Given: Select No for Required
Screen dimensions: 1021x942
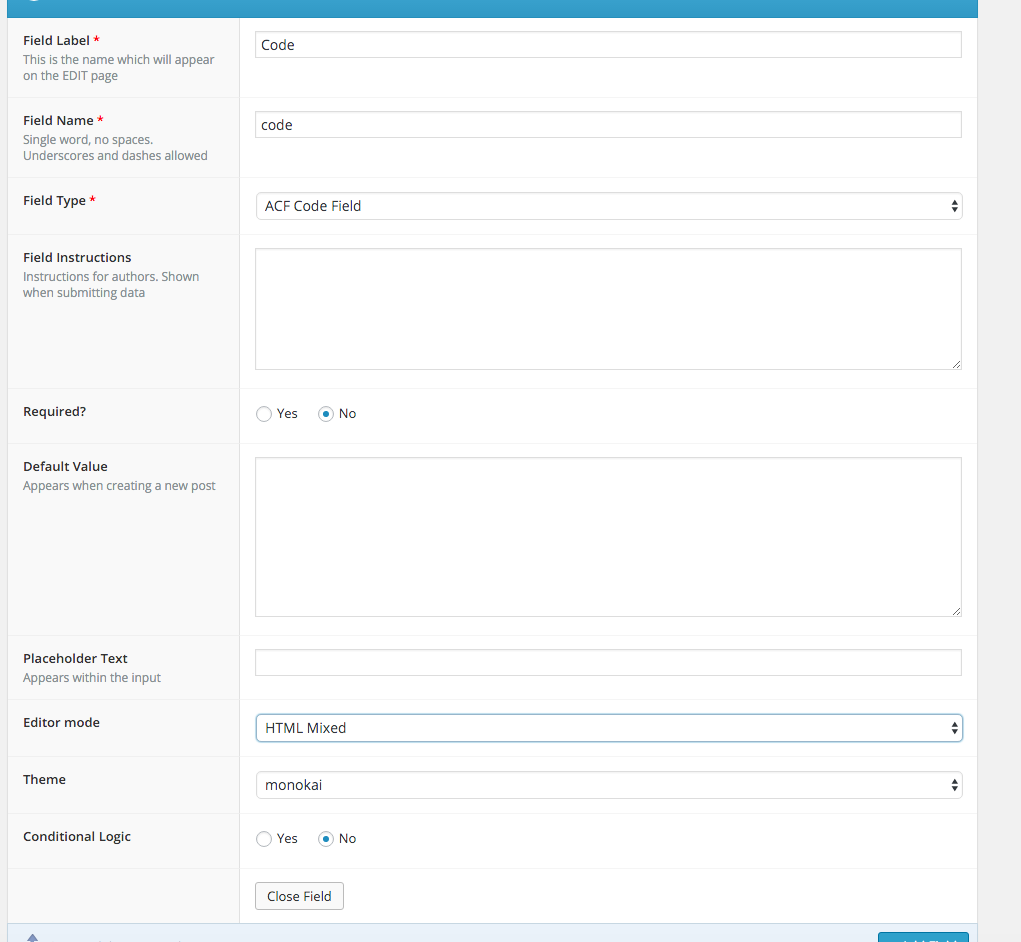Looking at the screenshot, I should (326, 414).
